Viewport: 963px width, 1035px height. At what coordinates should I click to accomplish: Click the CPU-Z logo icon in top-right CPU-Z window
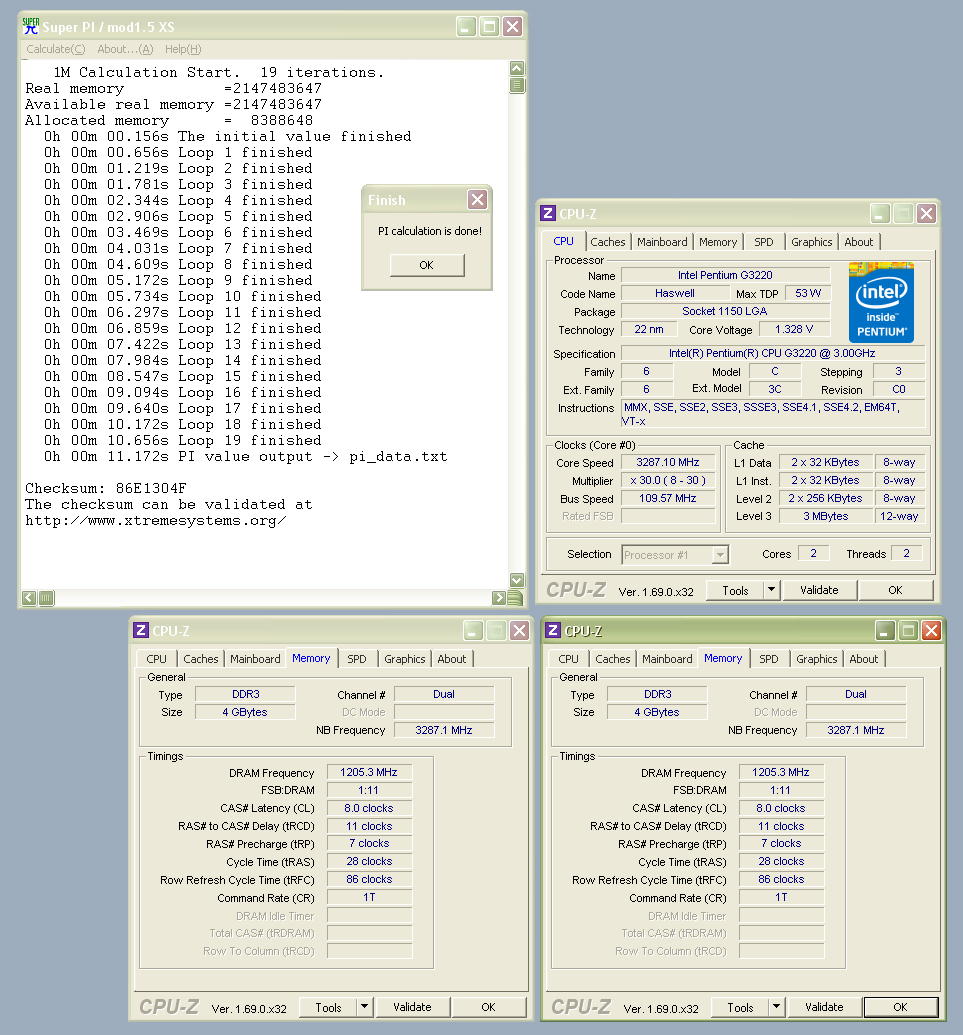pos(547,213)
